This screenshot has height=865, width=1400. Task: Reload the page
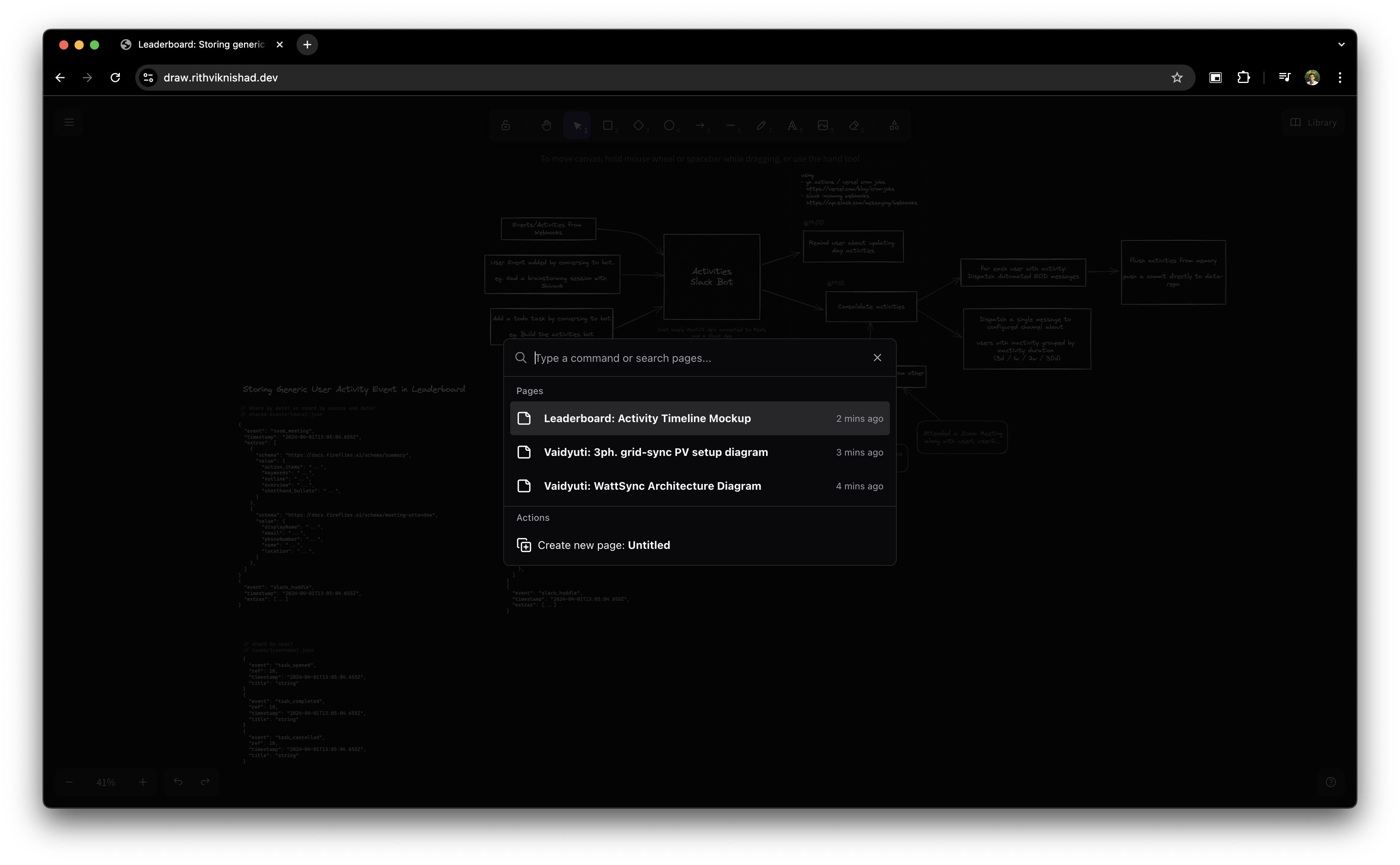pos(116,77)
